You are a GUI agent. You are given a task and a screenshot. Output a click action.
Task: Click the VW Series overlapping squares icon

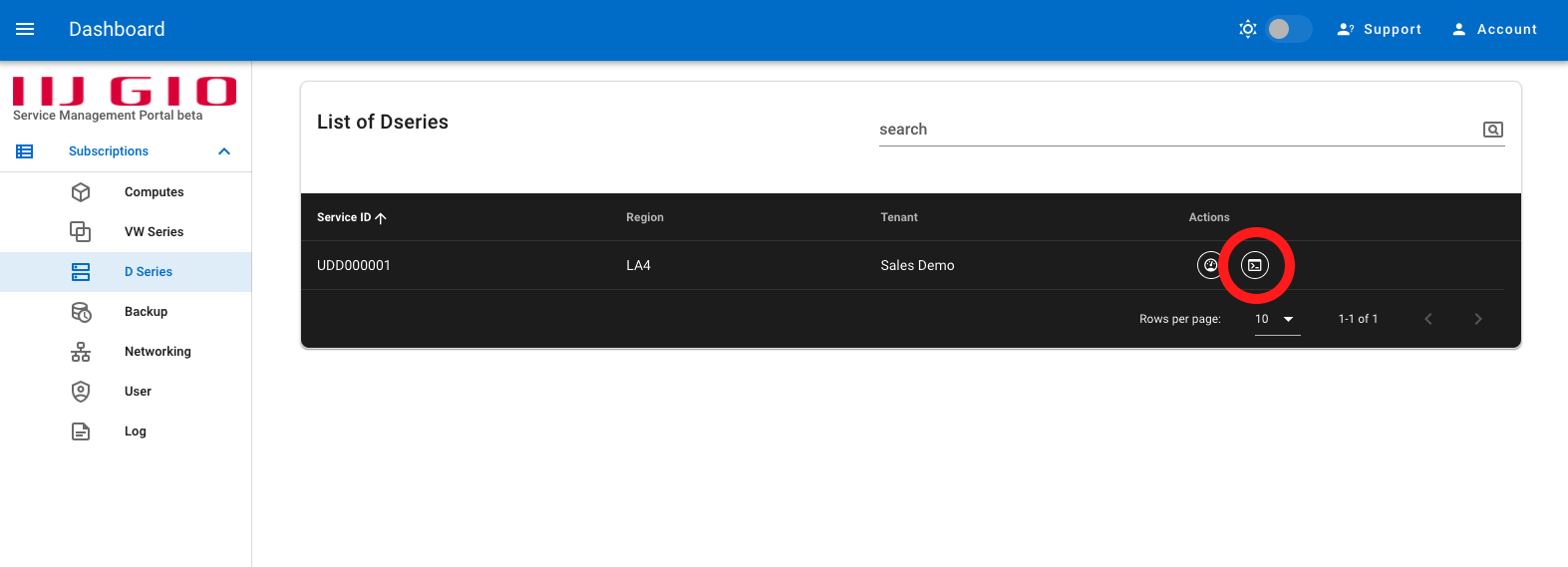81,232
